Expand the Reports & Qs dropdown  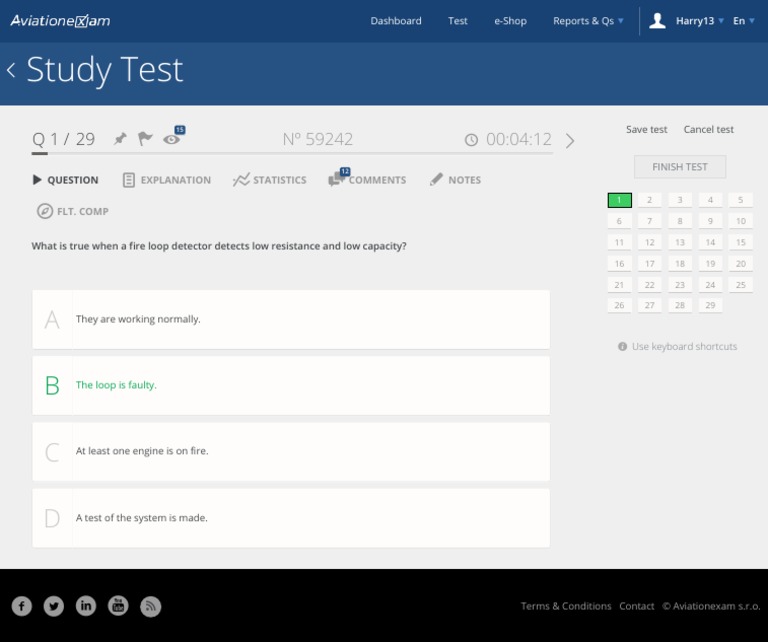tap(588, 21)
